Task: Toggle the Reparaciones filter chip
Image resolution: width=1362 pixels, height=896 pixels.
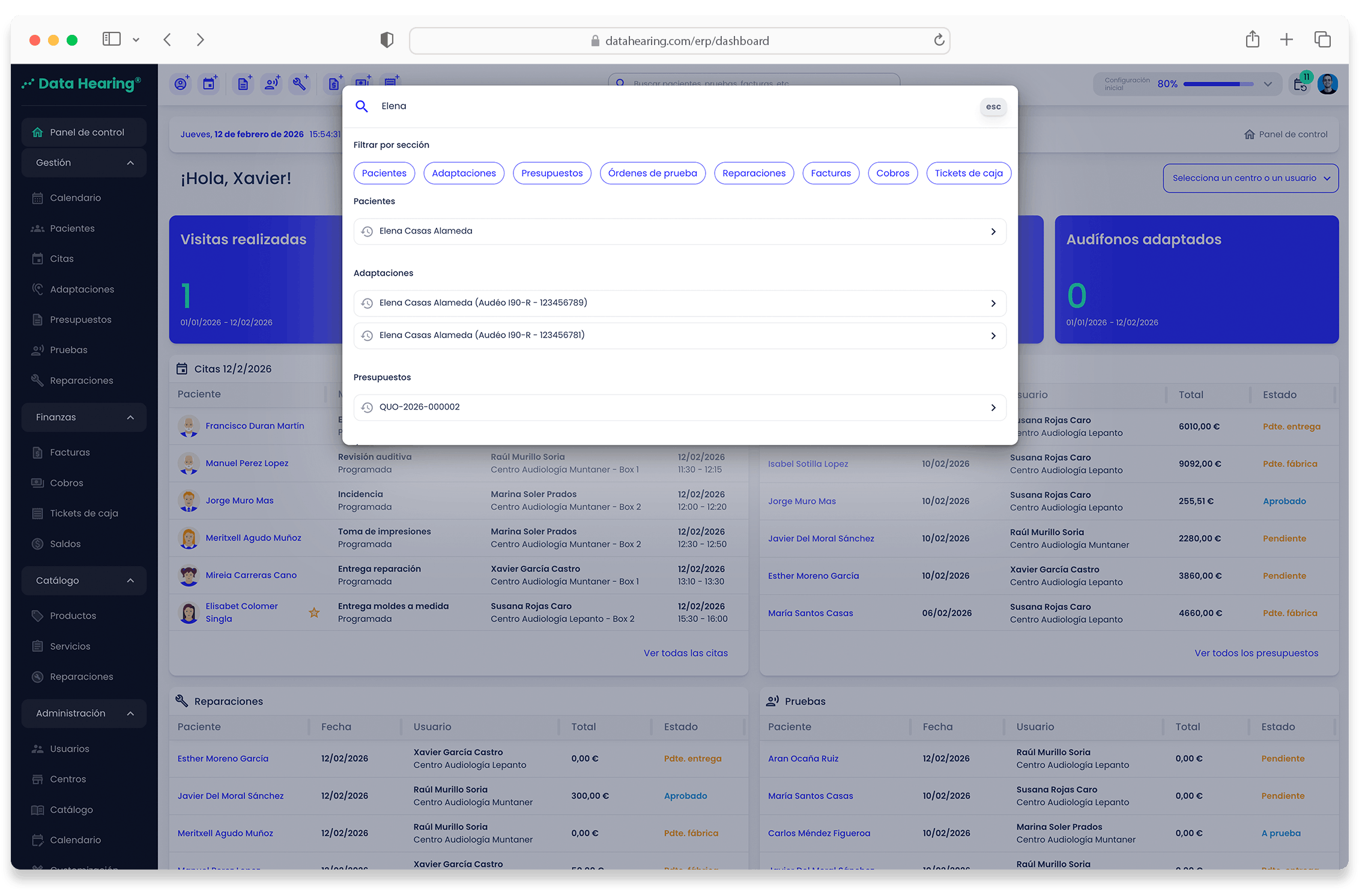Action: 754,173
